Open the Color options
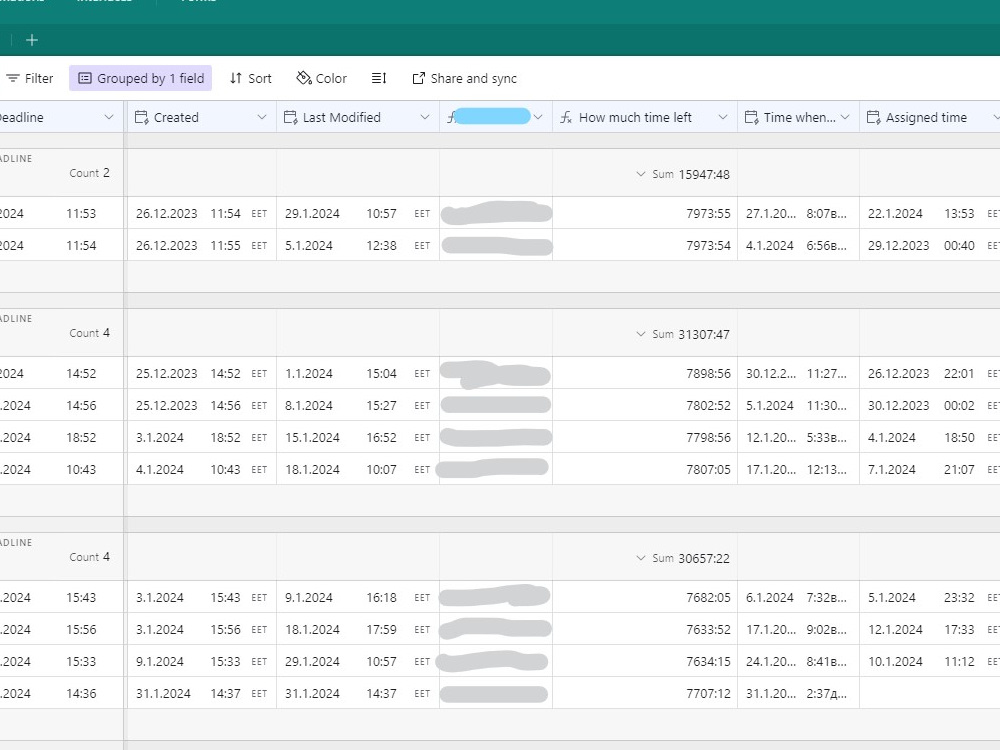This screenshot has width=1000, height=750. point(321,78)
